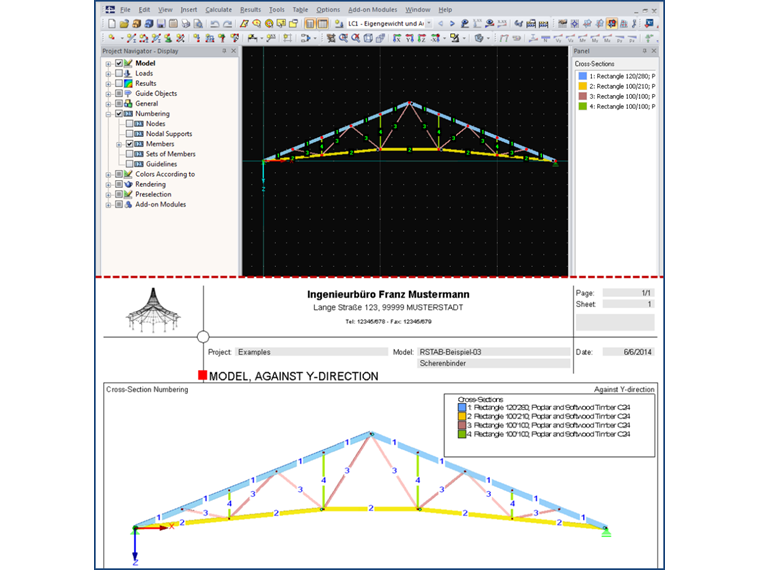Click the Print icon in toolbar
This screenshot has height=570, width=760.
point(186,24)
